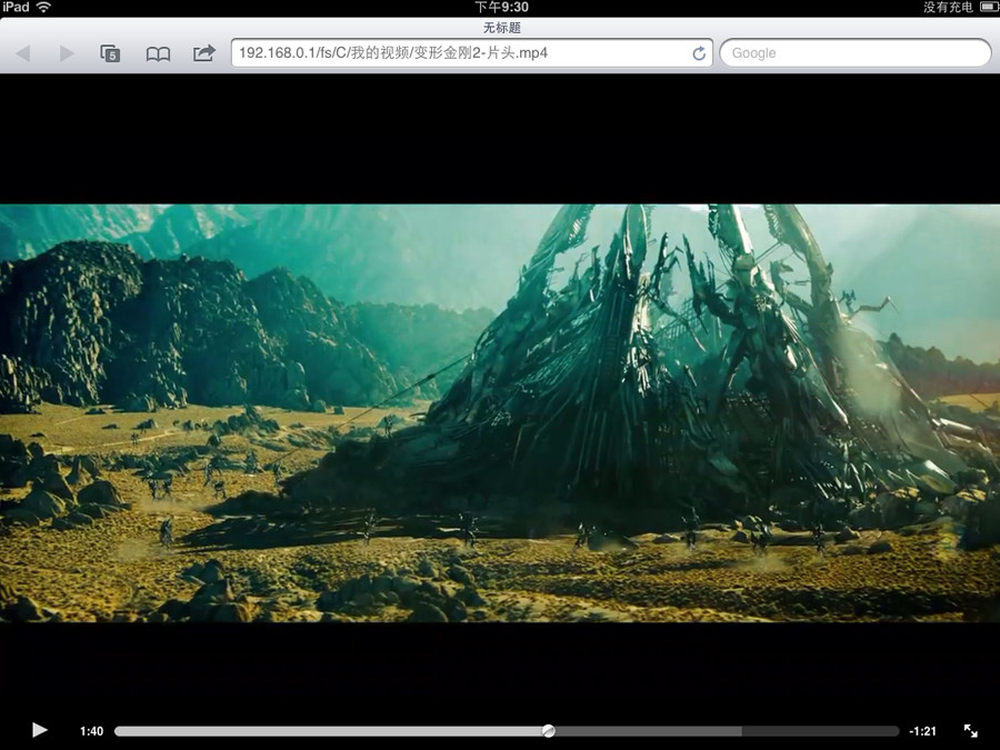Screen dimensions: 1000x750
Task: Tap the status bar clock 下午9:30
Action: tap(501, 7)
